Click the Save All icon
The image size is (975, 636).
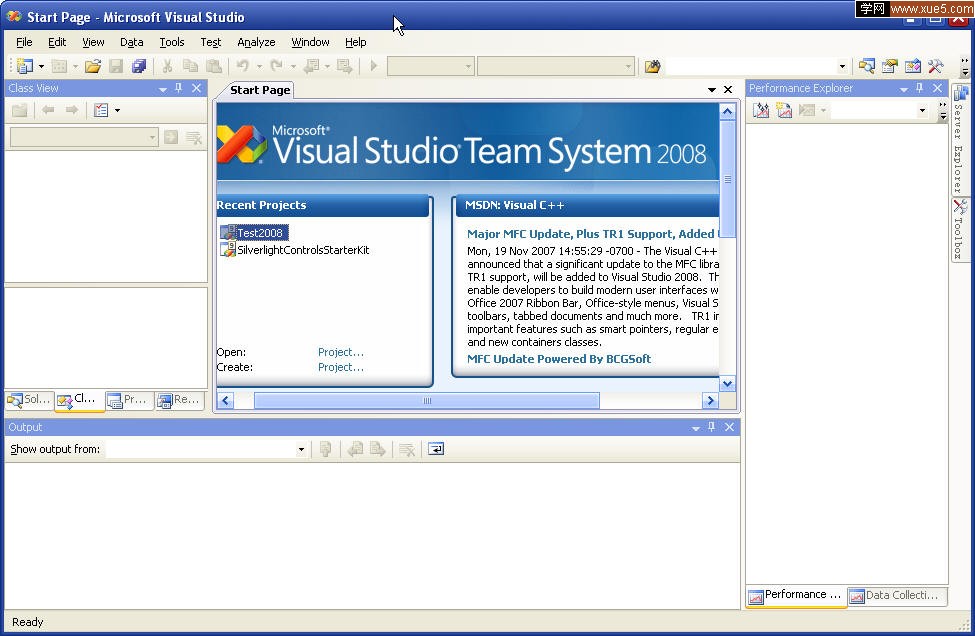[x=139, y=66]
